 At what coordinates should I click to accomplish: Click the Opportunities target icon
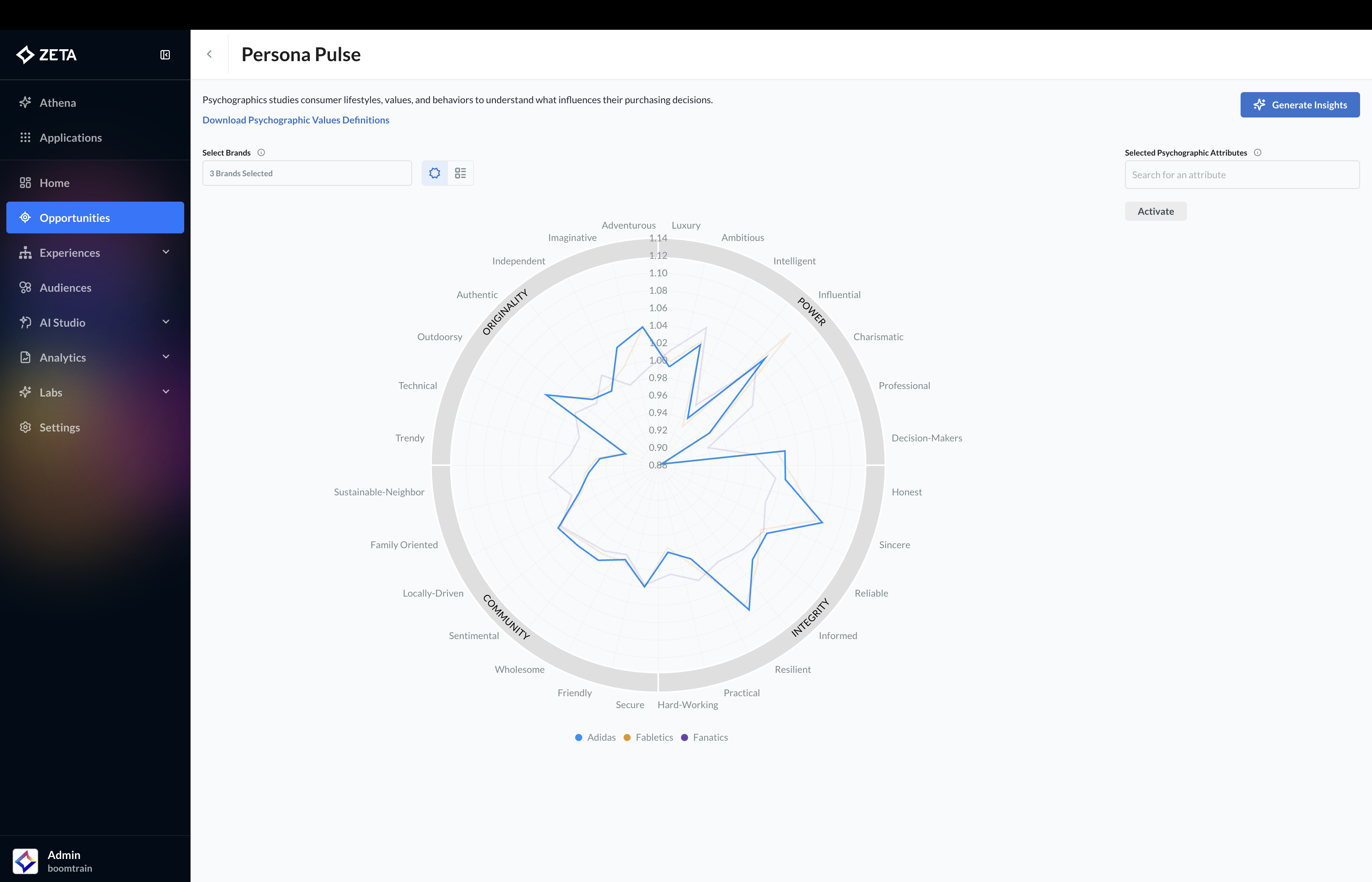tap(25, 218)
